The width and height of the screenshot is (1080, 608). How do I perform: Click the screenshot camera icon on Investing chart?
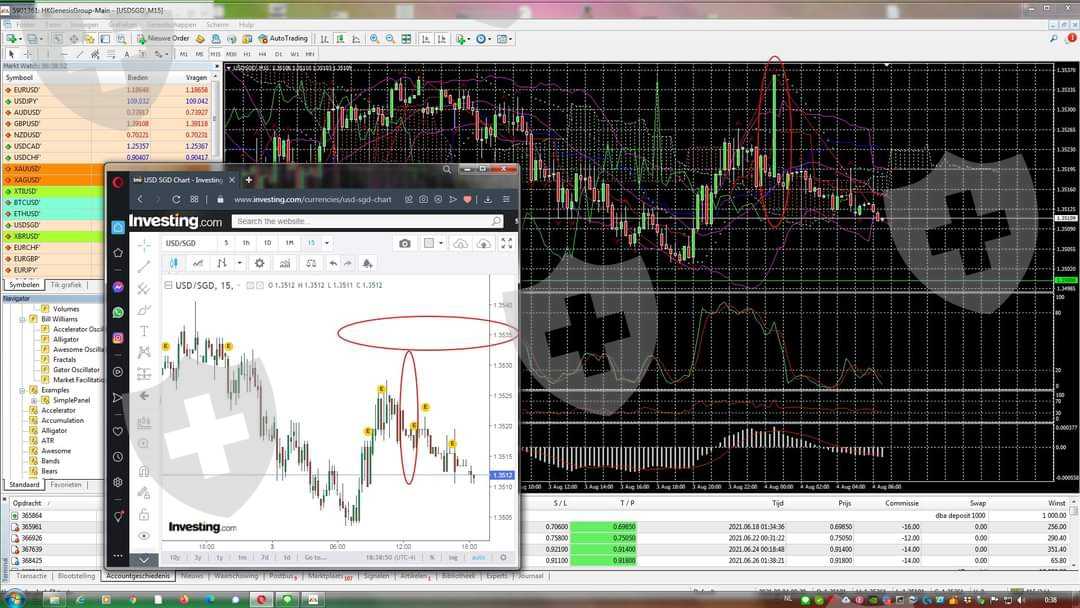tap(405, 243)
